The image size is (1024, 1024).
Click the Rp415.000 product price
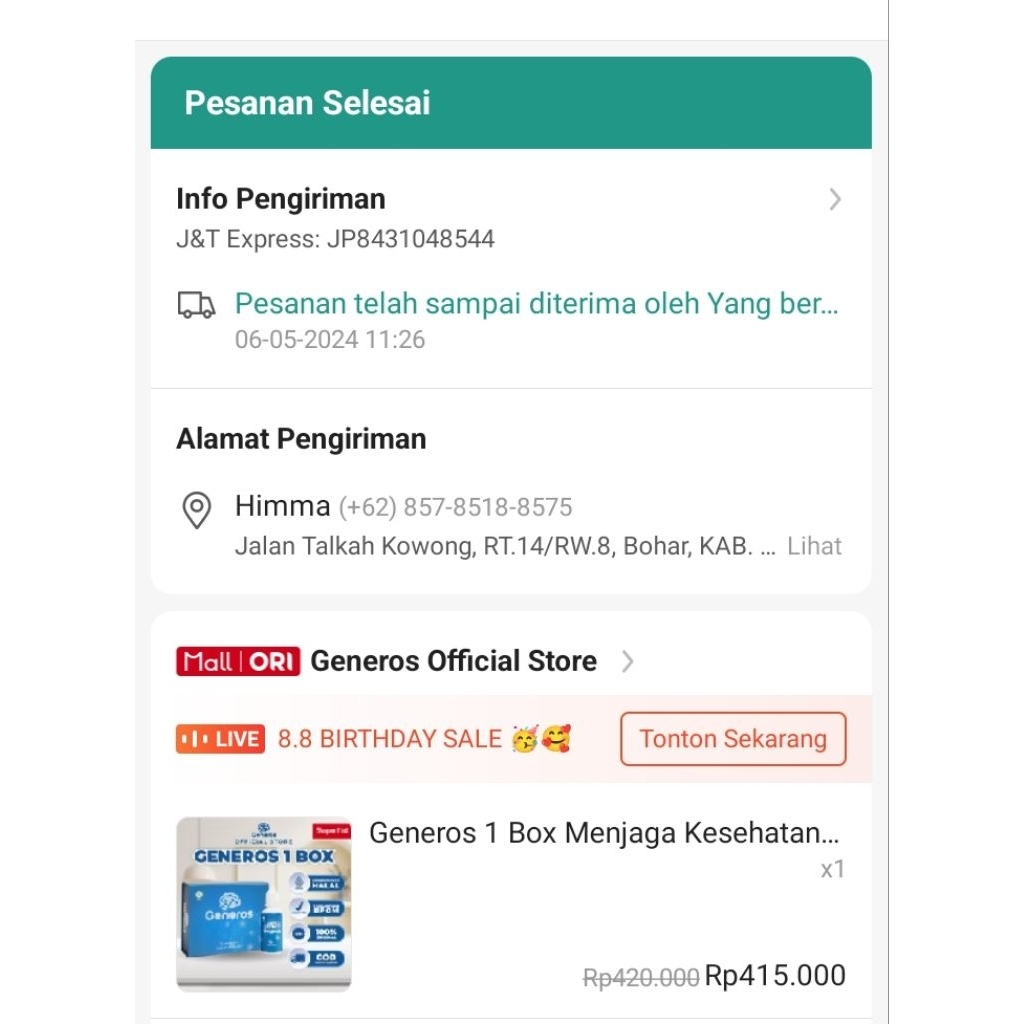(775, 975)
